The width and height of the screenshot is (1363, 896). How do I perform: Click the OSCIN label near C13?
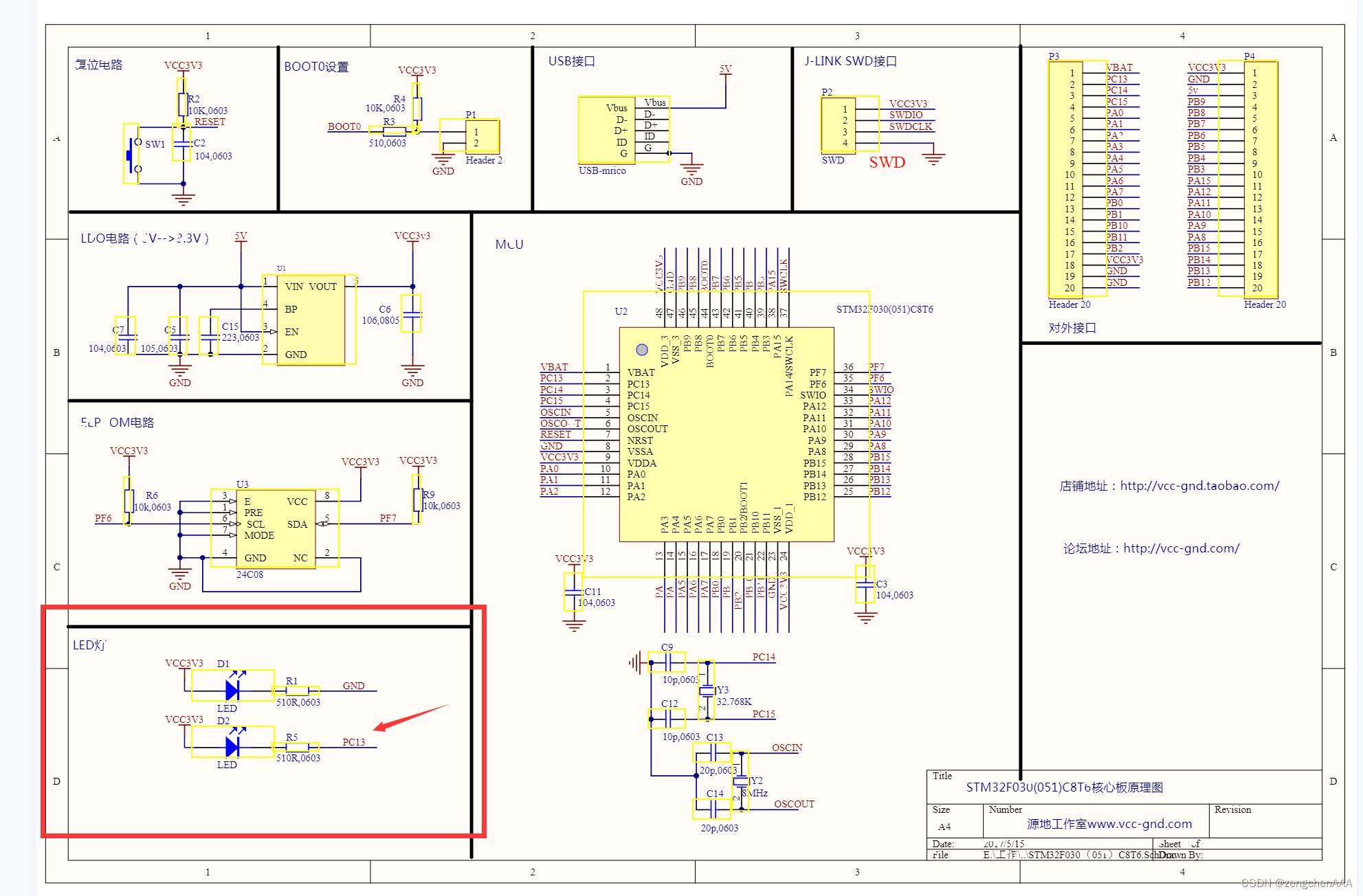[787, 748]
